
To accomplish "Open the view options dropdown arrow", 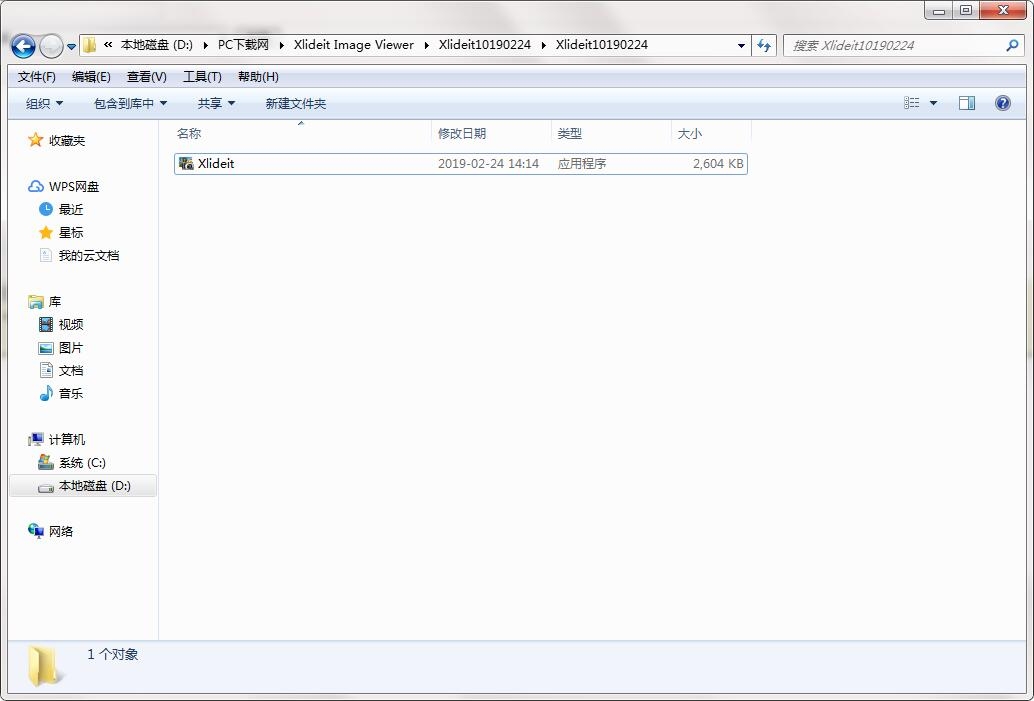I will [x=933, y=103].
